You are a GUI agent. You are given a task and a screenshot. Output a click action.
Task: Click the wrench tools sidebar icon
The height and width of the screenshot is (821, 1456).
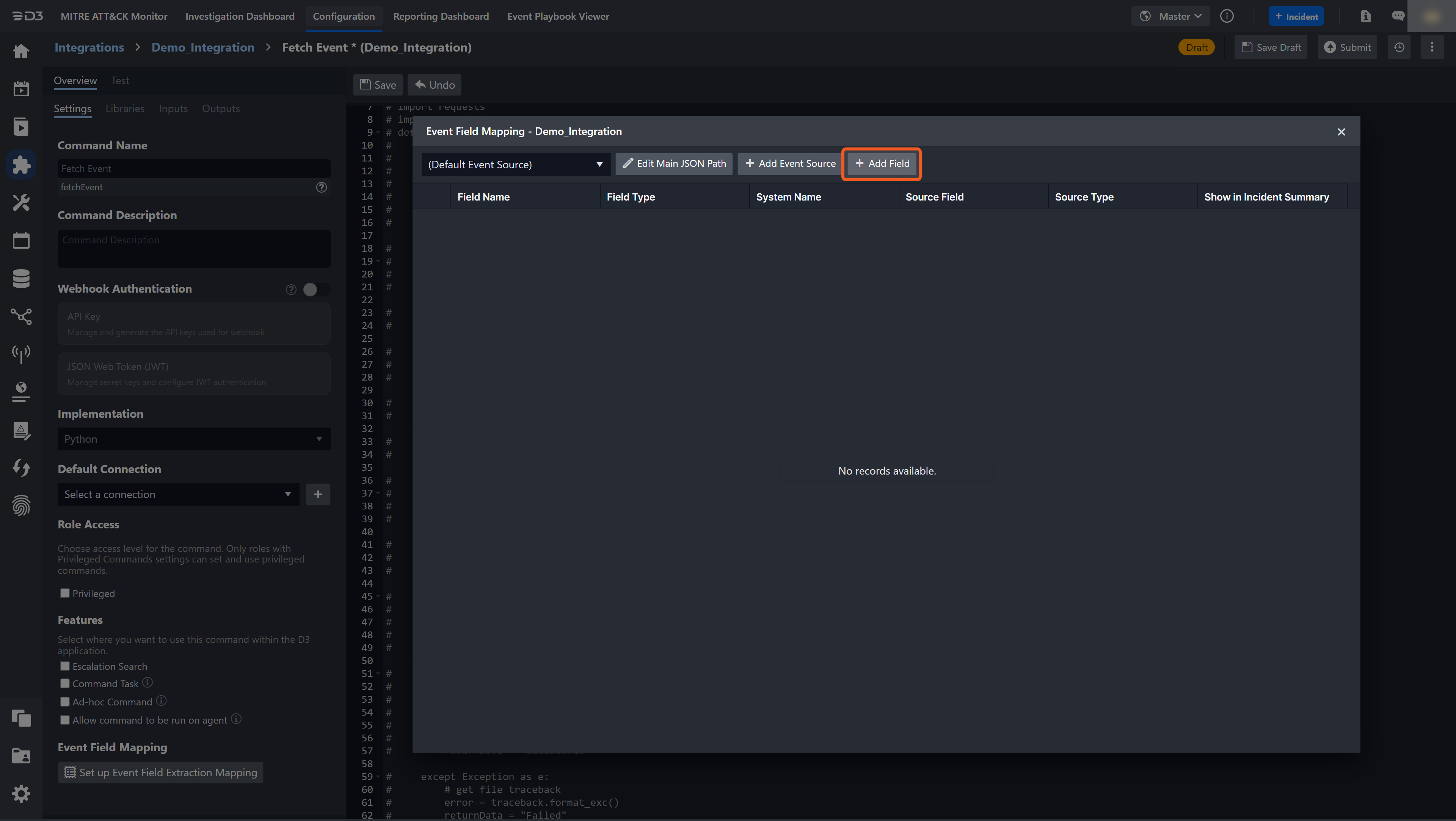tap(21, 202)
